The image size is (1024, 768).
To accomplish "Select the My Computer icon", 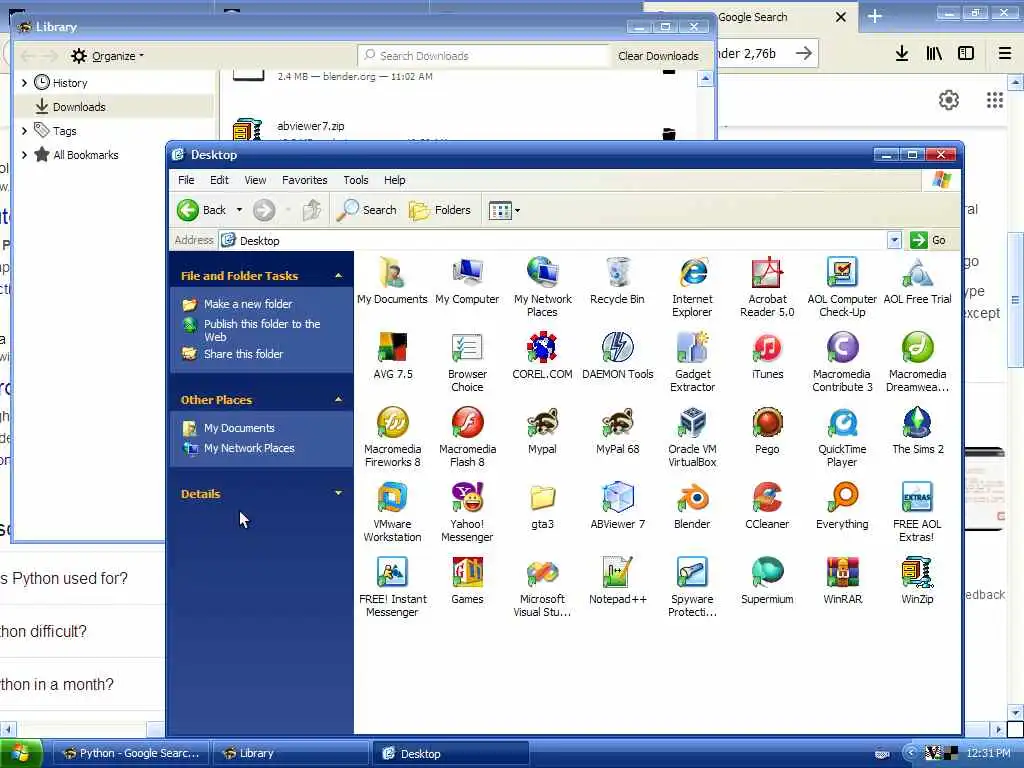I will point(467,281).
